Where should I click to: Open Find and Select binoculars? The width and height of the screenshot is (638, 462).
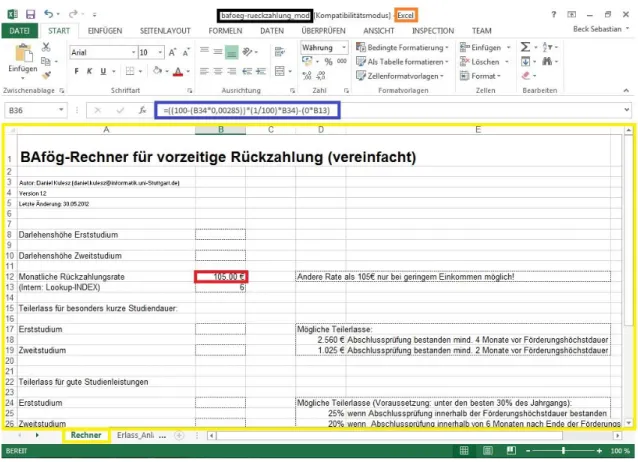point(547,61)
